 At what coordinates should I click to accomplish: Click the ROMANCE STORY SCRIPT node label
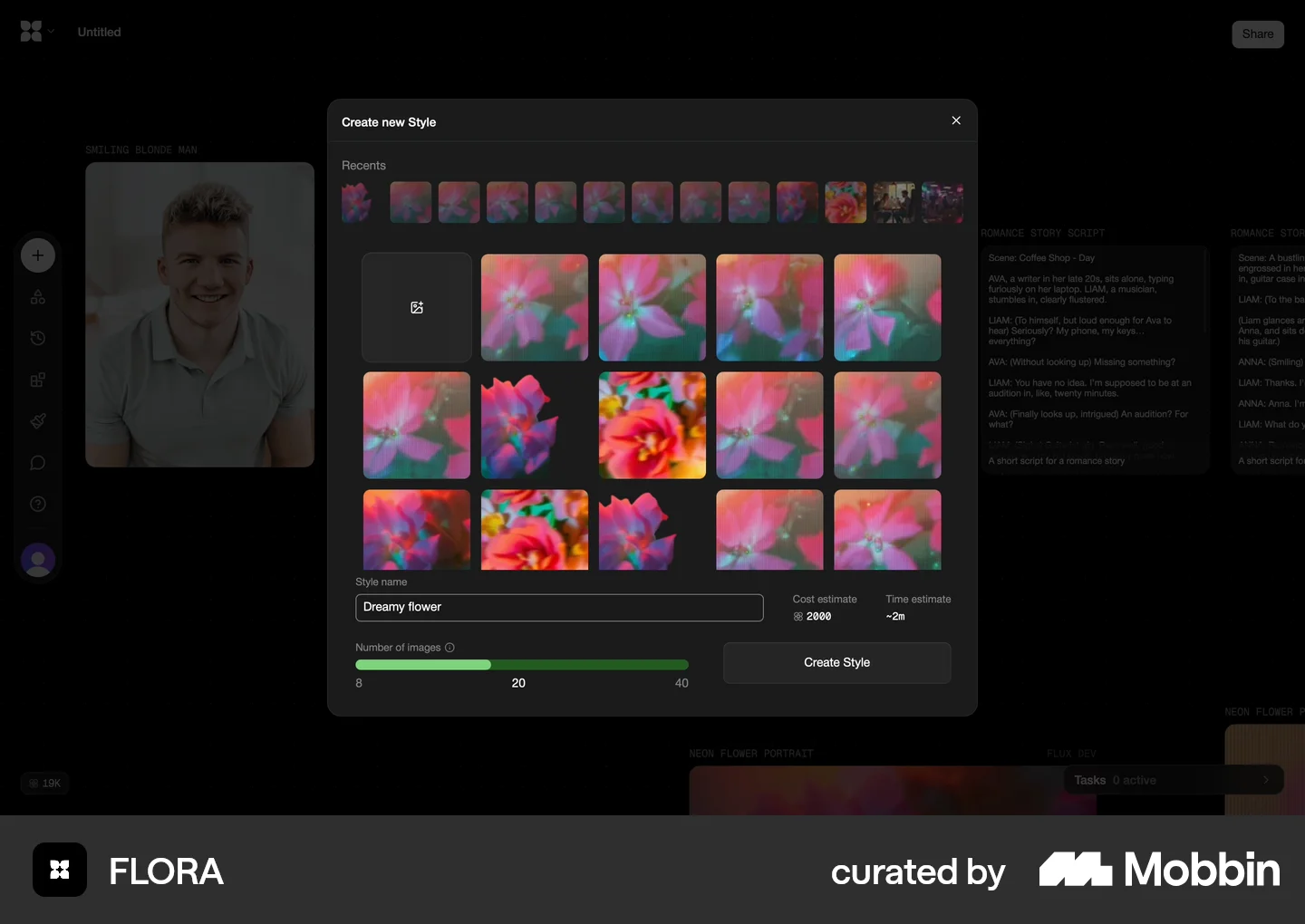[x=1043, y=234]
